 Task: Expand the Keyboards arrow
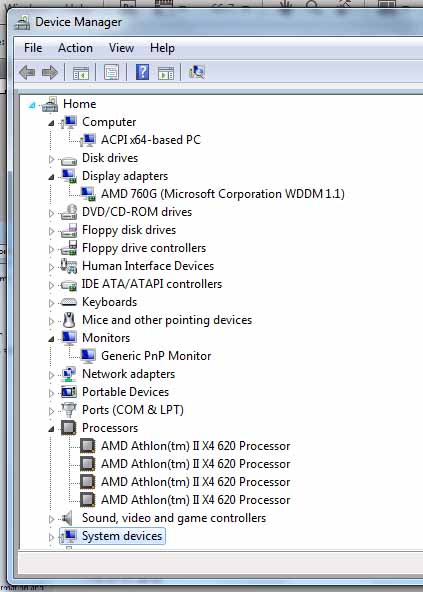[x=52, y=303]
